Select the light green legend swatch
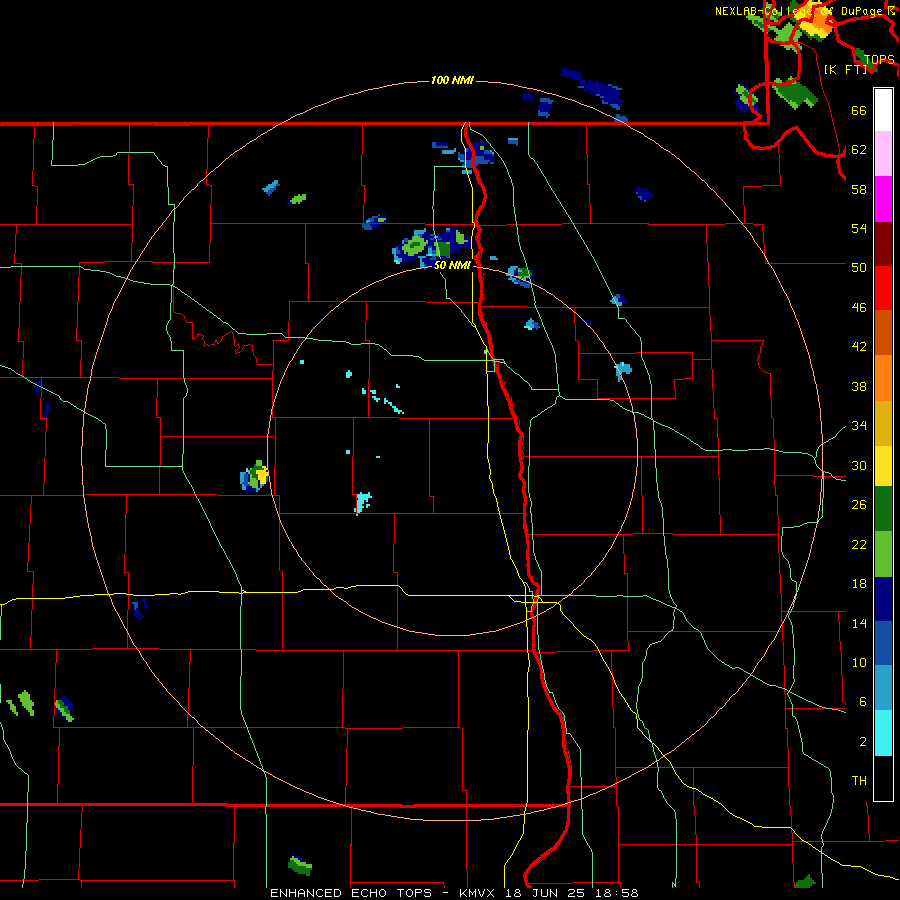900x900 pixels. pyautogui.click(x=883, y=554)
